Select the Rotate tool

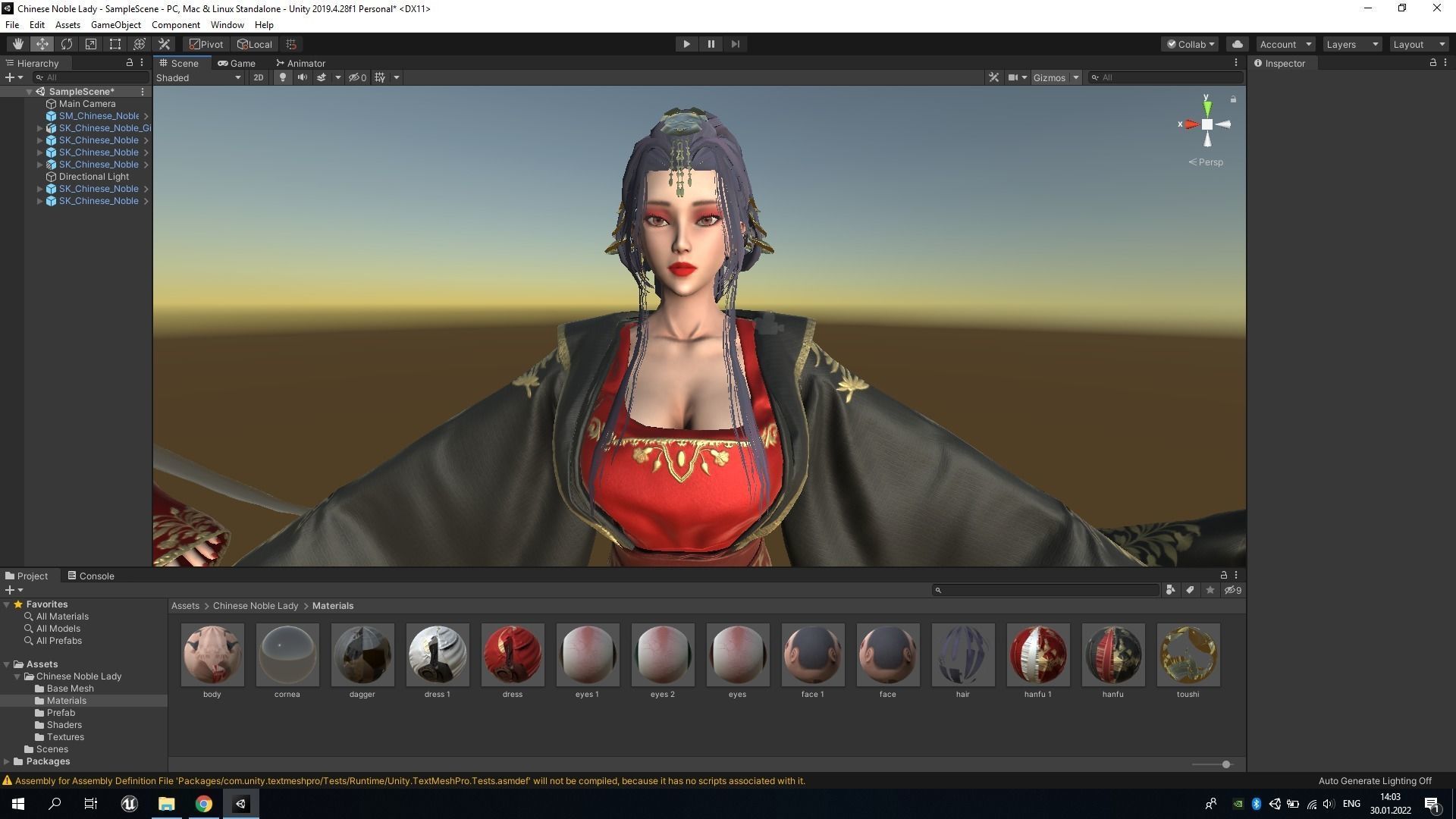(x=66, y=44)
